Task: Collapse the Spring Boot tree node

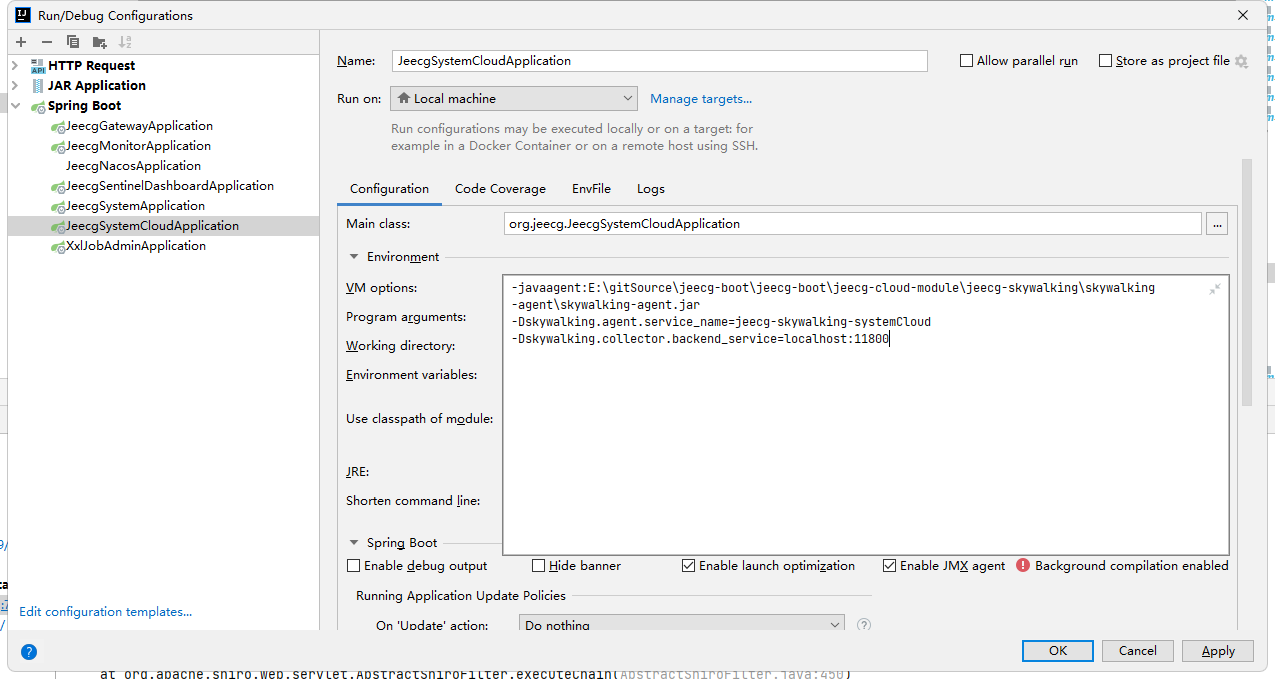Action: tap(15, 106)
